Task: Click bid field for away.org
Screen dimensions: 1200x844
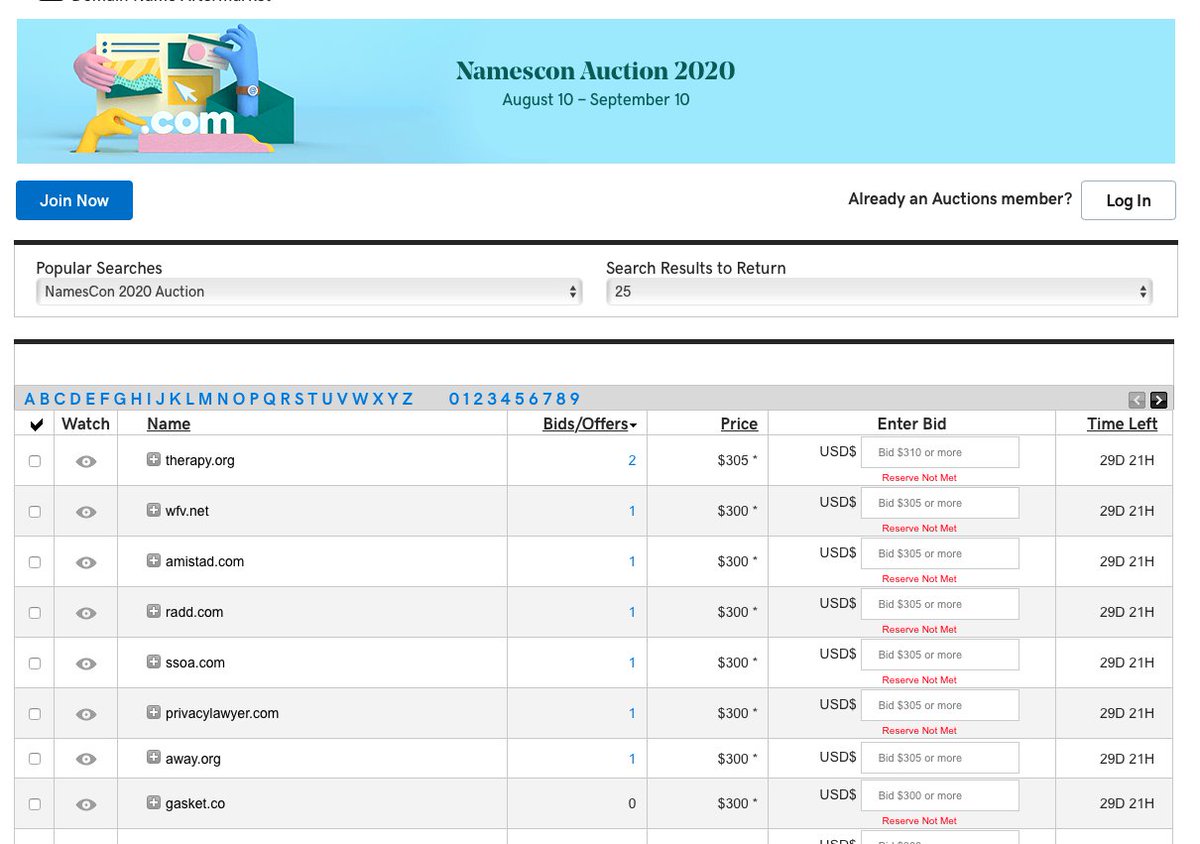Action: point(940,757)
